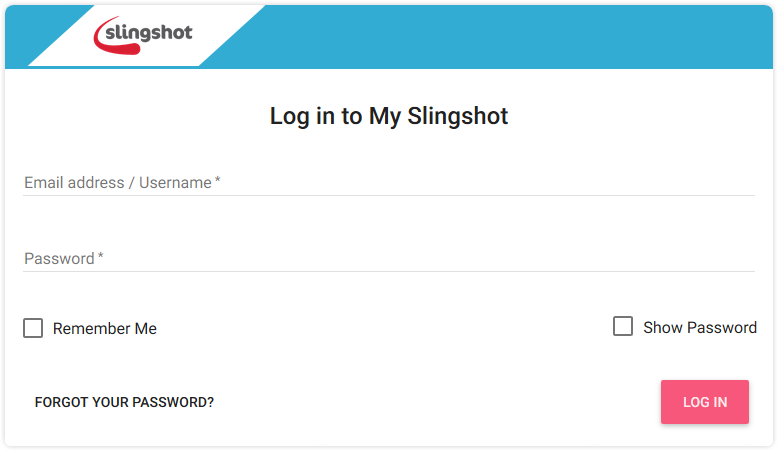Enable the Show Password checkbox

click(623, 327)
